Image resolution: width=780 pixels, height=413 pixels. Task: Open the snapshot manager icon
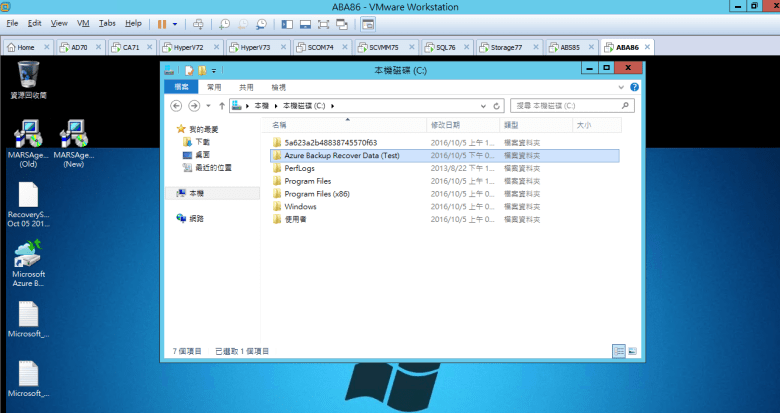[261, 22]
